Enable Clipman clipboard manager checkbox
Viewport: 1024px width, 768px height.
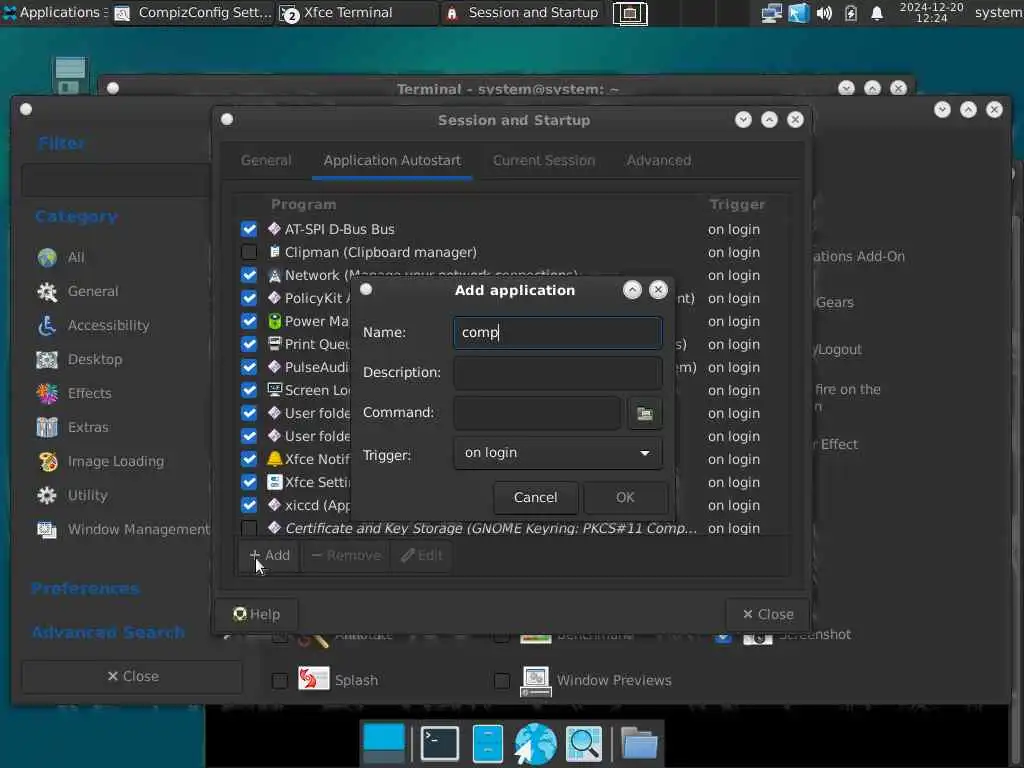[x=249, y=252]
